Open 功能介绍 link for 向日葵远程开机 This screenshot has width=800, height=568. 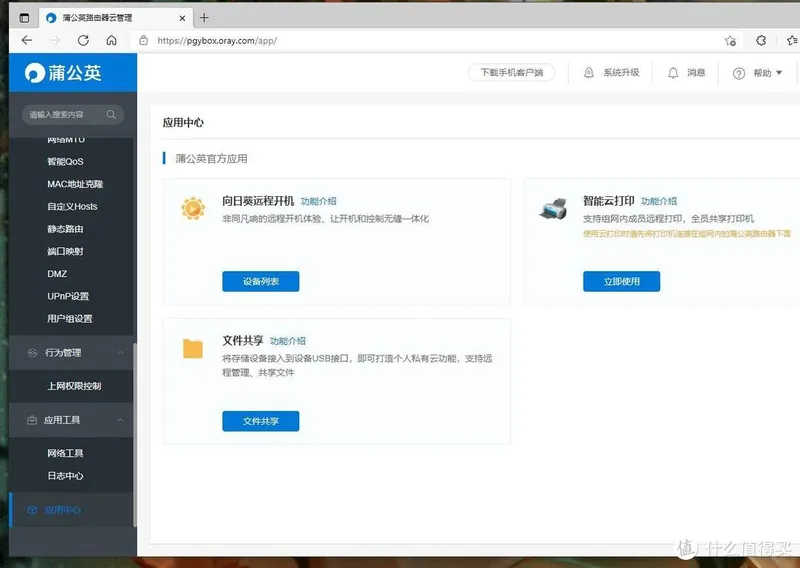tap(318, 201)
